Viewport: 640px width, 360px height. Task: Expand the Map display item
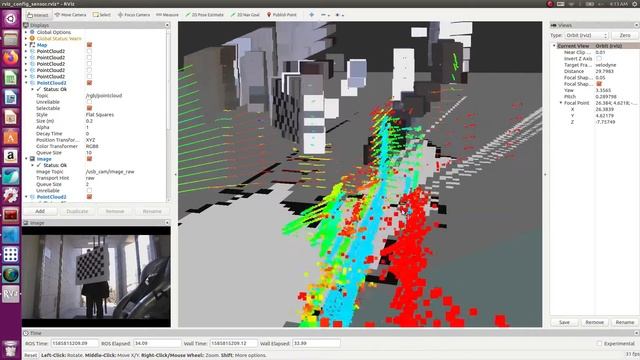[26, 45]
